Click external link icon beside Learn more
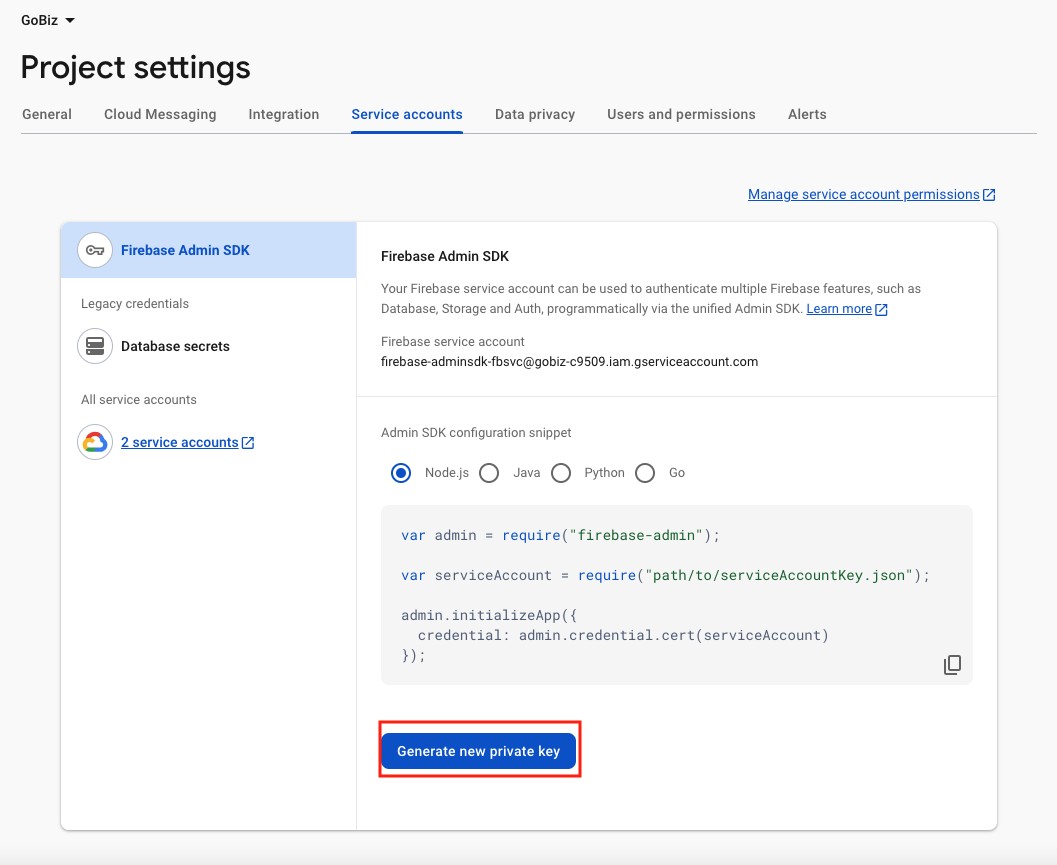The width and height of the screenshot is (1057, 865). [881, 310]
